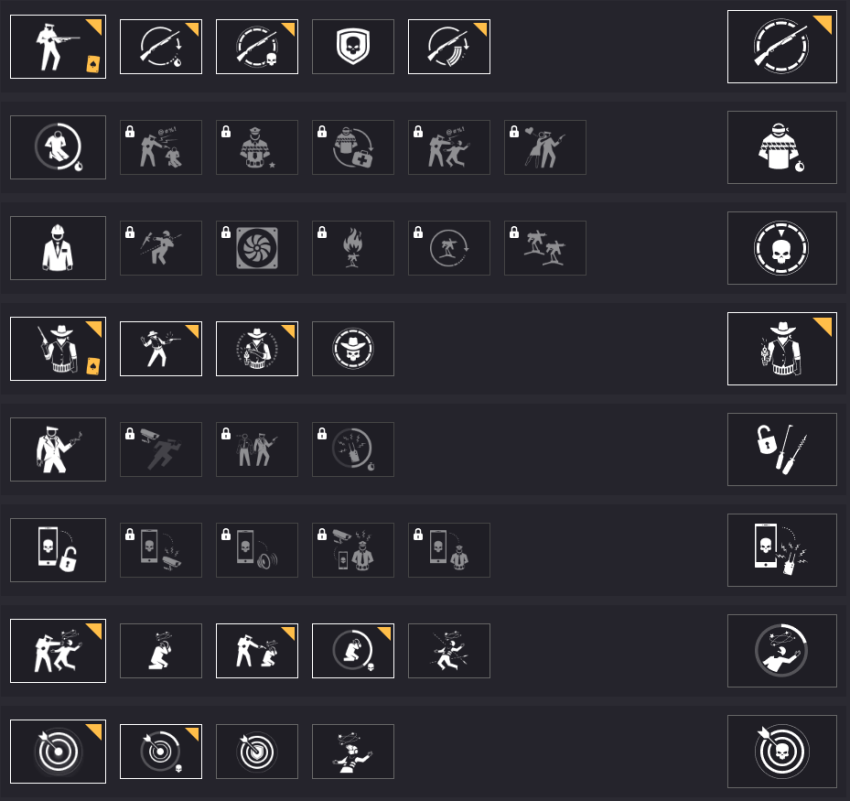The height and width of the screenshot is (801, 850).
Task: Open the locked ventilation fan challenge
Action: [256, 248]
